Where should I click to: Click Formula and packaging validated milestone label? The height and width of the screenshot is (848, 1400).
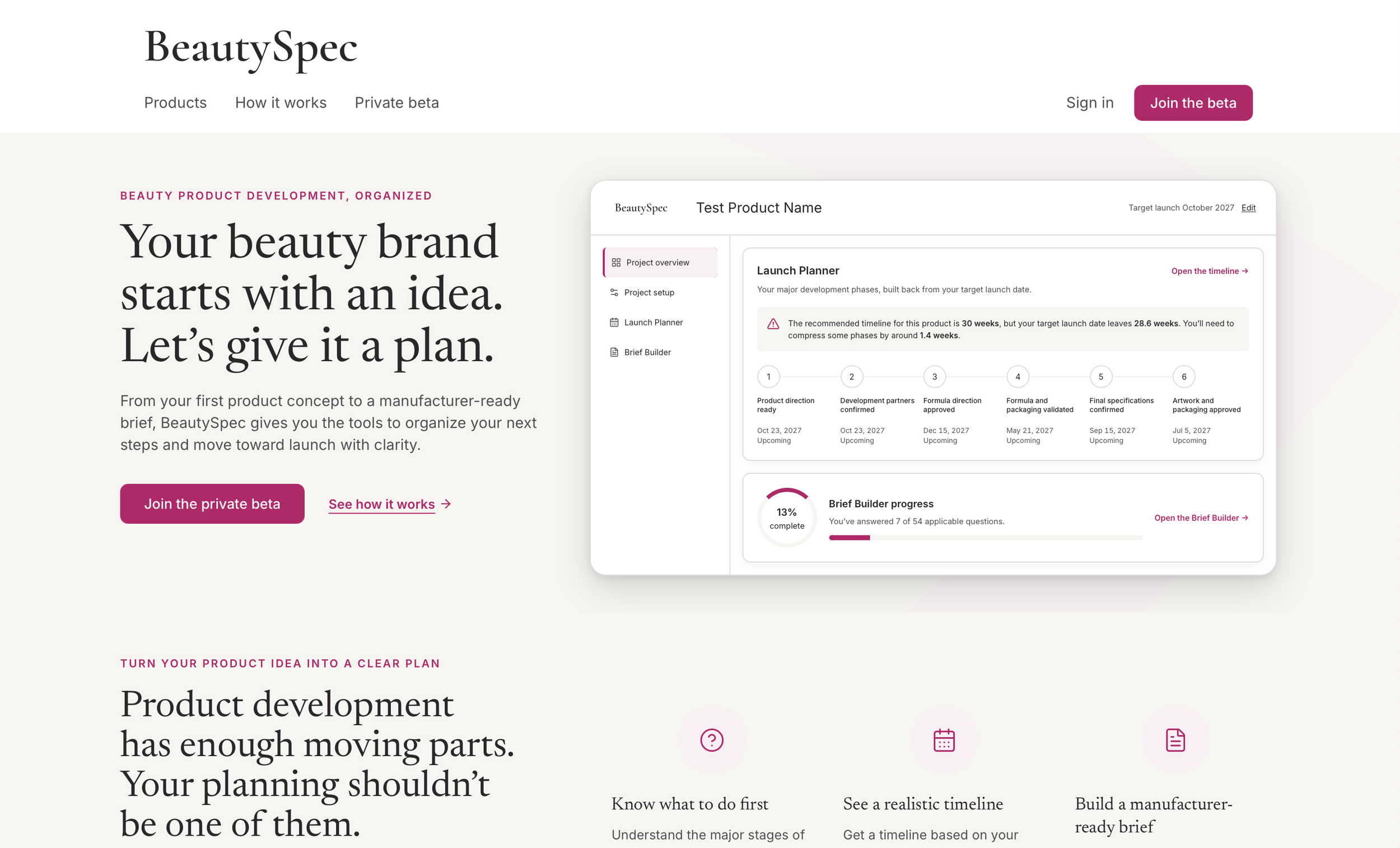tap(1039, 406)
